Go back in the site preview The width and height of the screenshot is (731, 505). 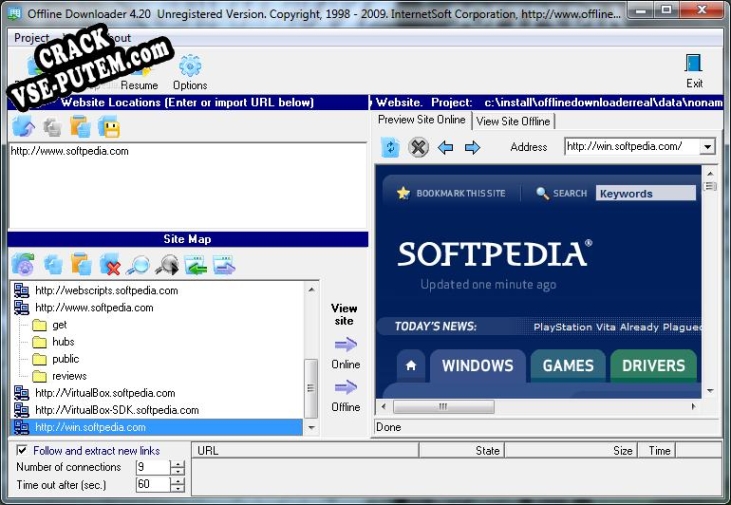tap(446, 148)
